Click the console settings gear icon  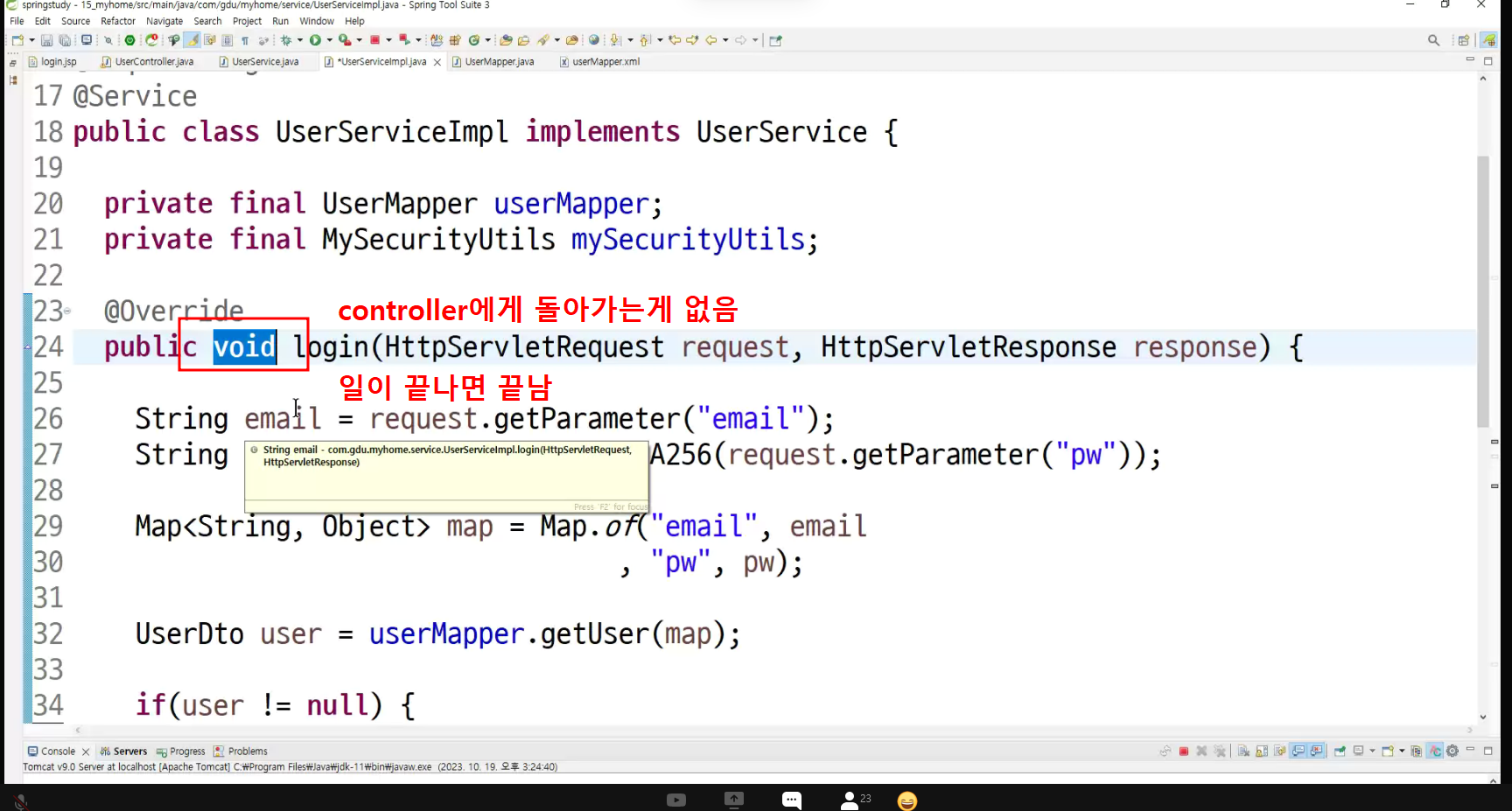(1452, 751)
